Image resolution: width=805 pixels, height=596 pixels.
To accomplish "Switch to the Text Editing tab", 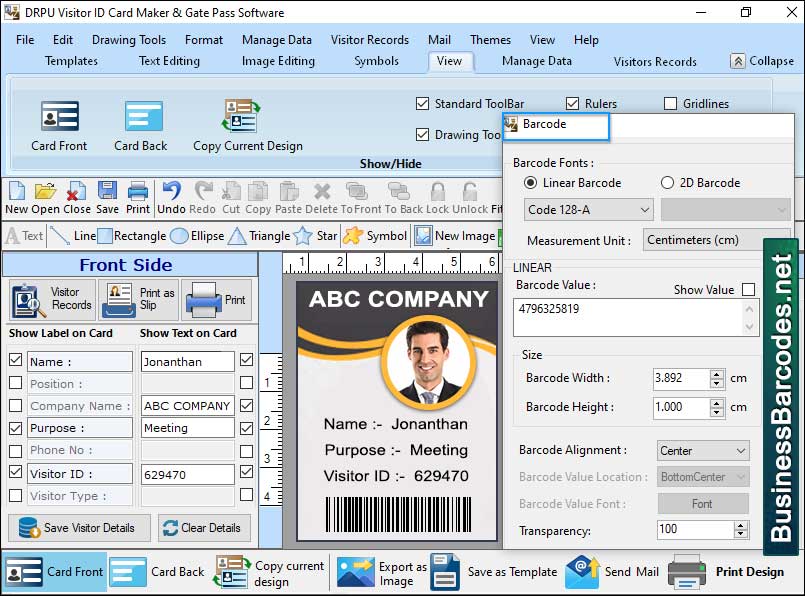I will (x=168, y=61).
